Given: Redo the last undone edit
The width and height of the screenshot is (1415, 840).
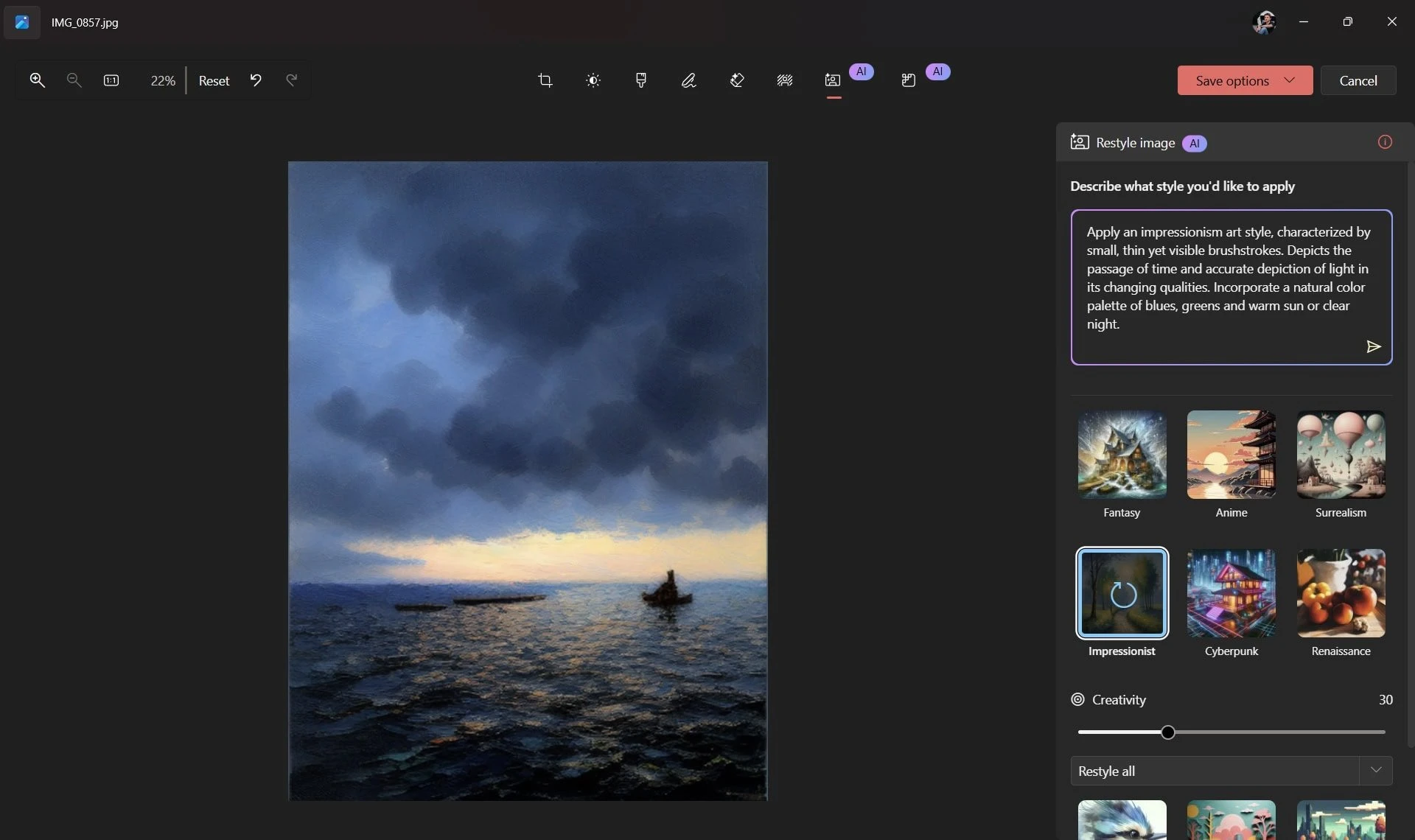Looking at the screenshot, I should coord(292,80).
